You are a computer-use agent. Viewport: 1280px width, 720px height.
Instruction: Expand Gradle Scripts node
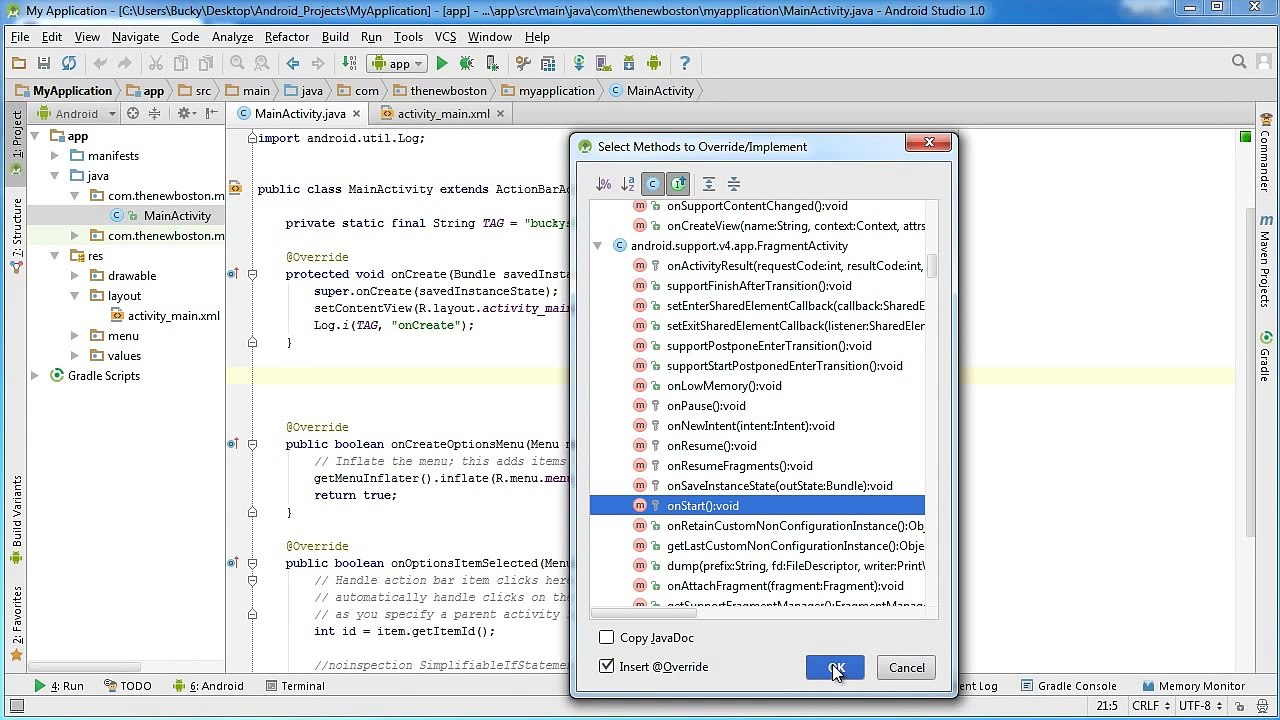coord(35,376)
